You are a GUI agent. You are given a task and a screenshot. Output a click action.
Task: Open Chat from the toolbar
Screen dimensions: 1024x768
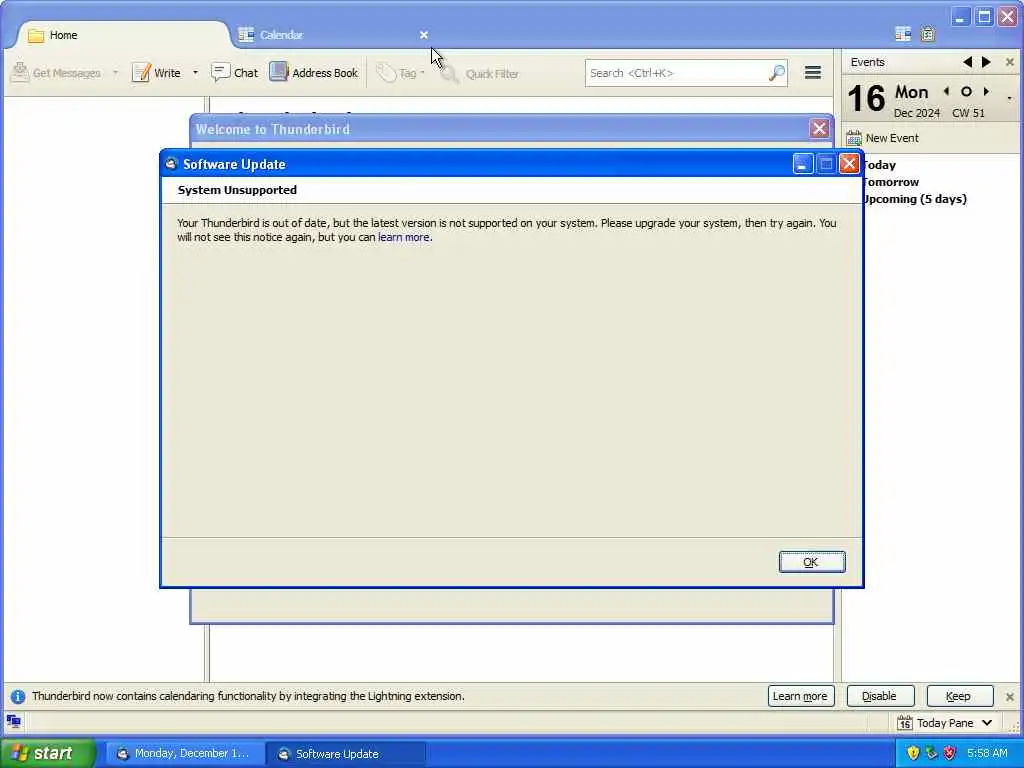pos(234,72)
